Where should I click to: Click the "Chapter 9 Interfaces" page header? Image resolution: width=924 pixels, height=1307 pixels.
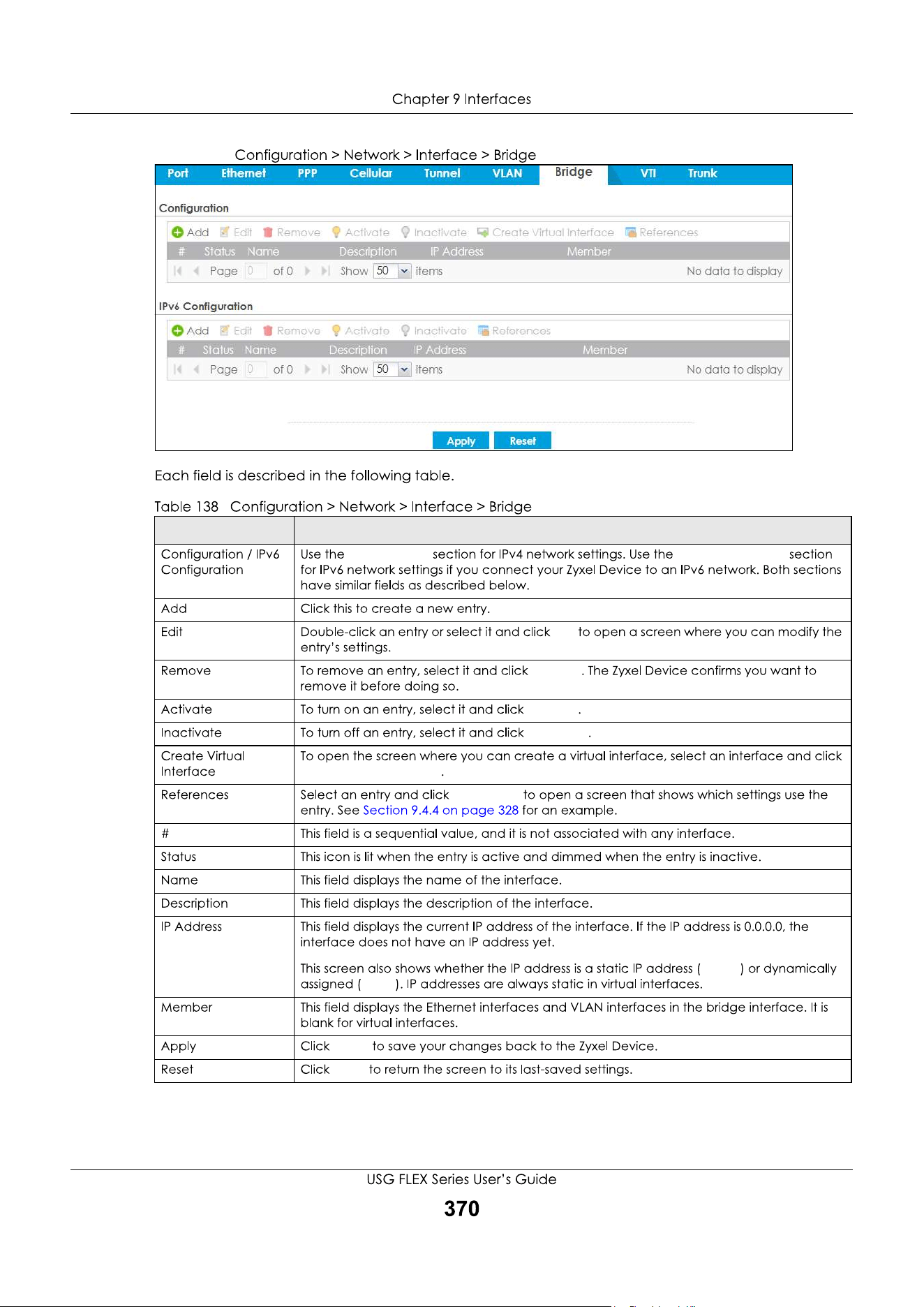461,99
